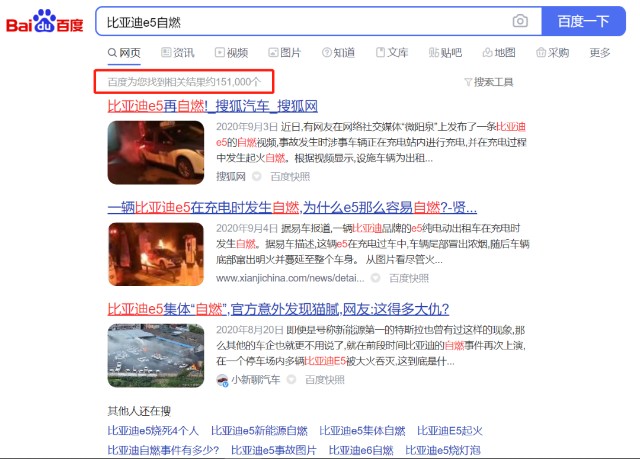This screenshot has width=640, height=459.
Task: Search related 比亚迪e5集体自燃
Action: (362, 431)
